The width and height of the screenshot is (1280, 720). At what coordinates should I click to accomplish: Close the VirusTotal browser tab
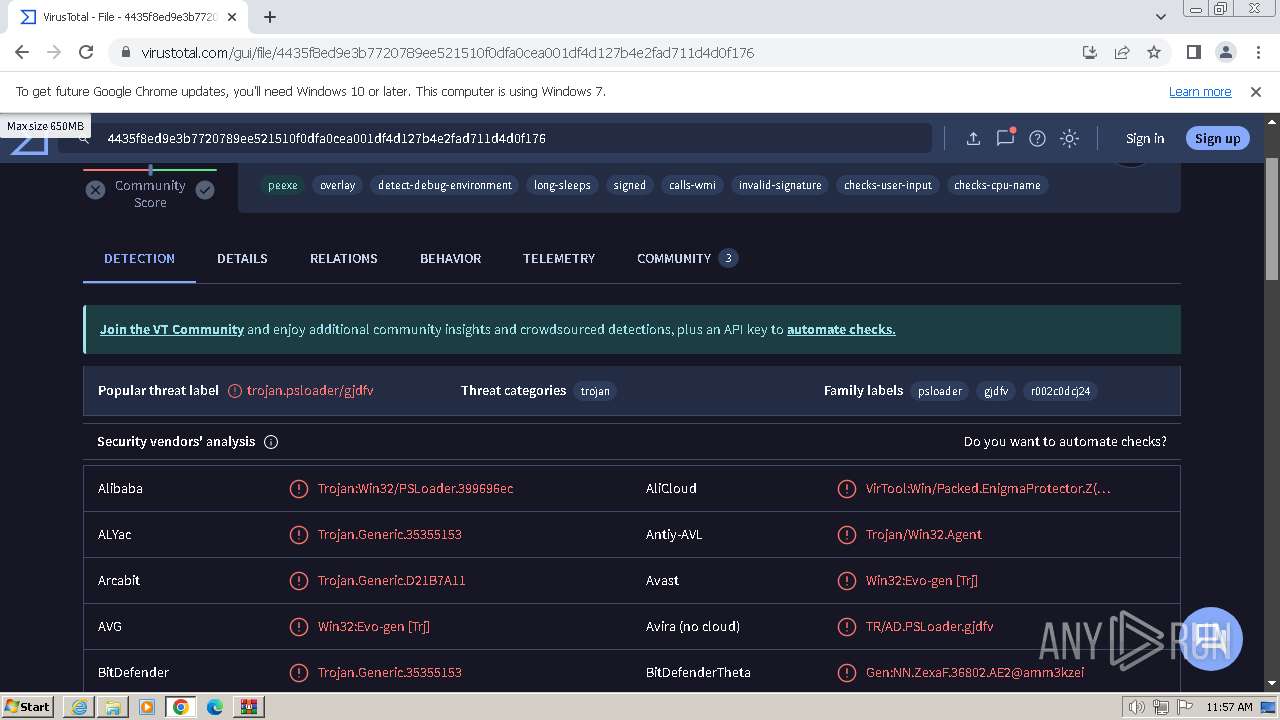(233, 17)
